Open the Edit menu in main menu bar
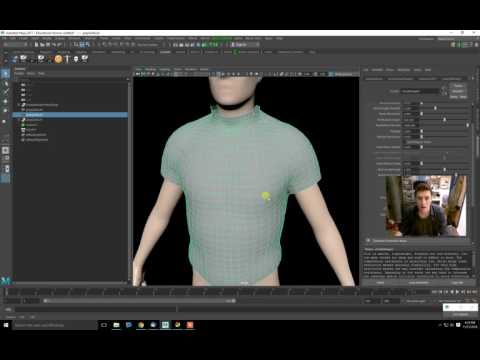Viewport: 480px width, 360px height. coord(13,39)
